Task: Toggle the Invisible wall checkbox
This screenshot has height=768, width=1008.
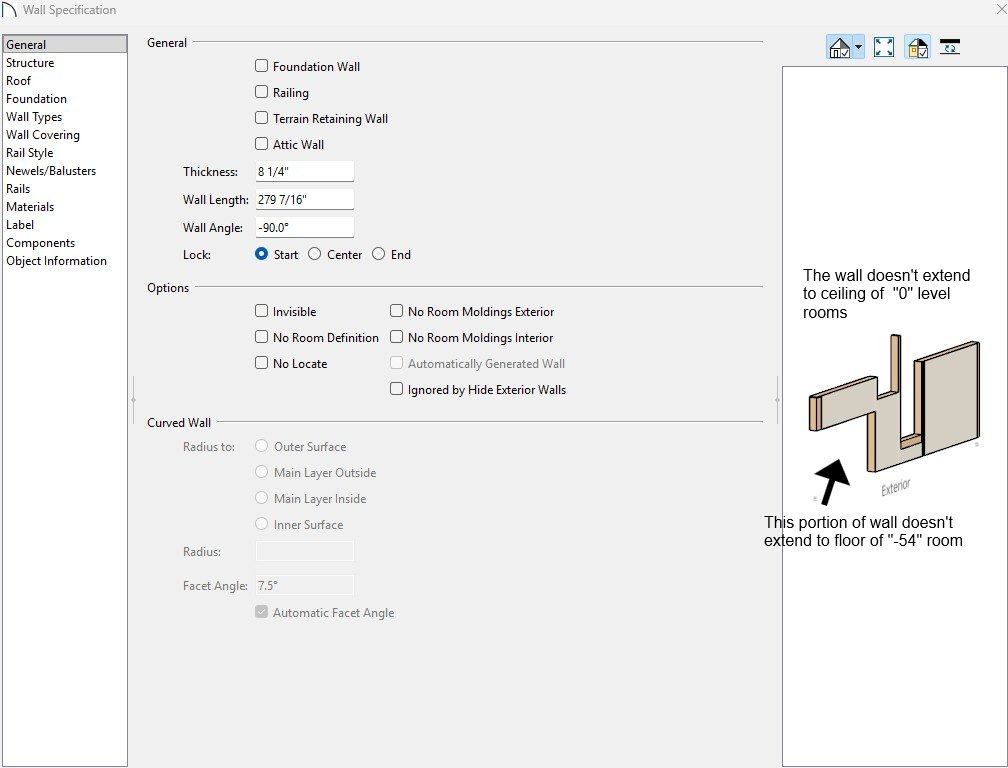Action: (262, 312)
